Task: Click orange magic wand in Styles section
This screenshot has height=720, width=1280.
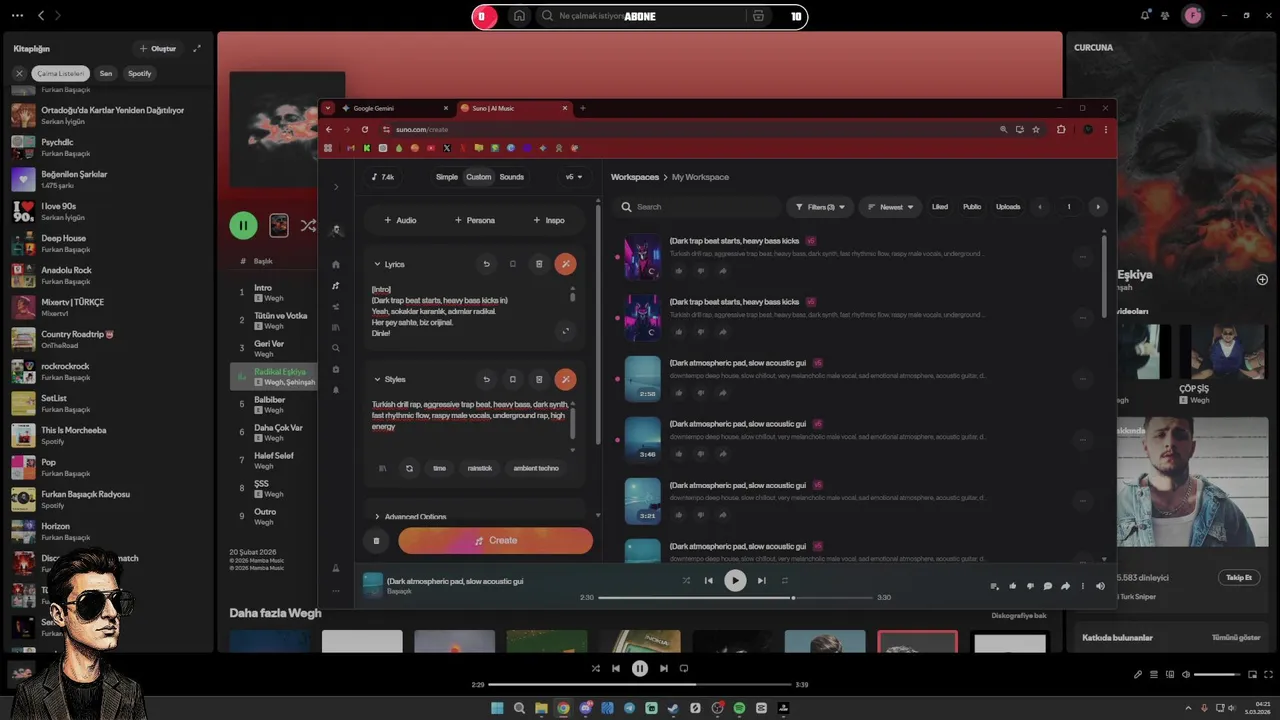Action: click(565, 379)
